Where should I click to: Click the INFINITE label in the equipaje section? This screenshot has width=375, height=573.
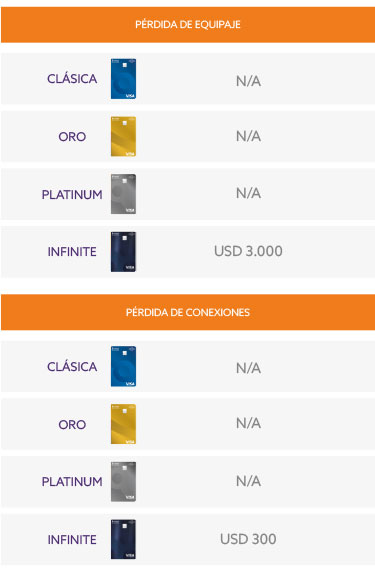tap(72, 252)
